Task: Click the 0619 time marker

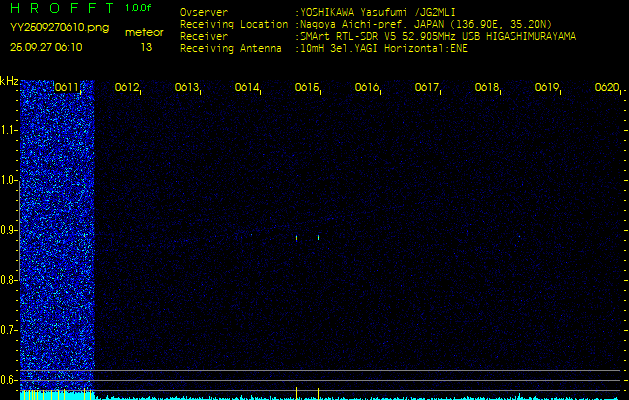Action: [547, 87]
